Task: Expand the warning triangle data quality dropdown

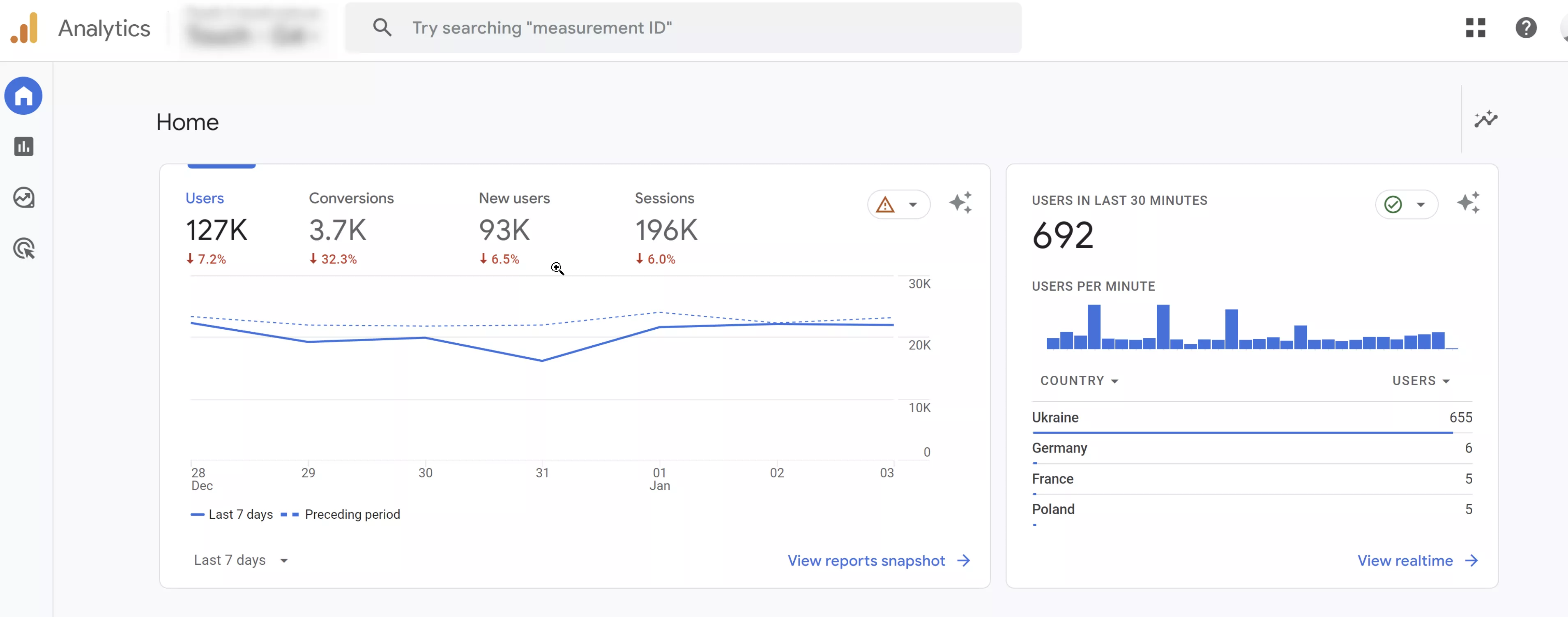Action: (898, 205)
